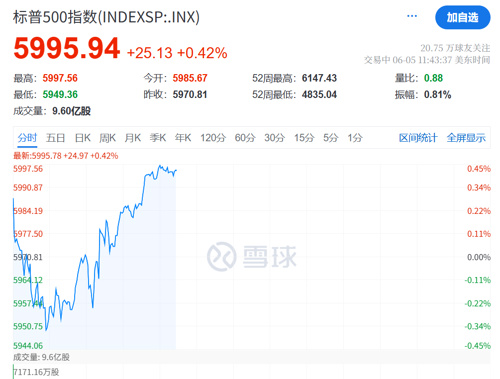The image size is (500, 379).
Task: Open the three-dot more options menu
Action: tap(412, 16)
